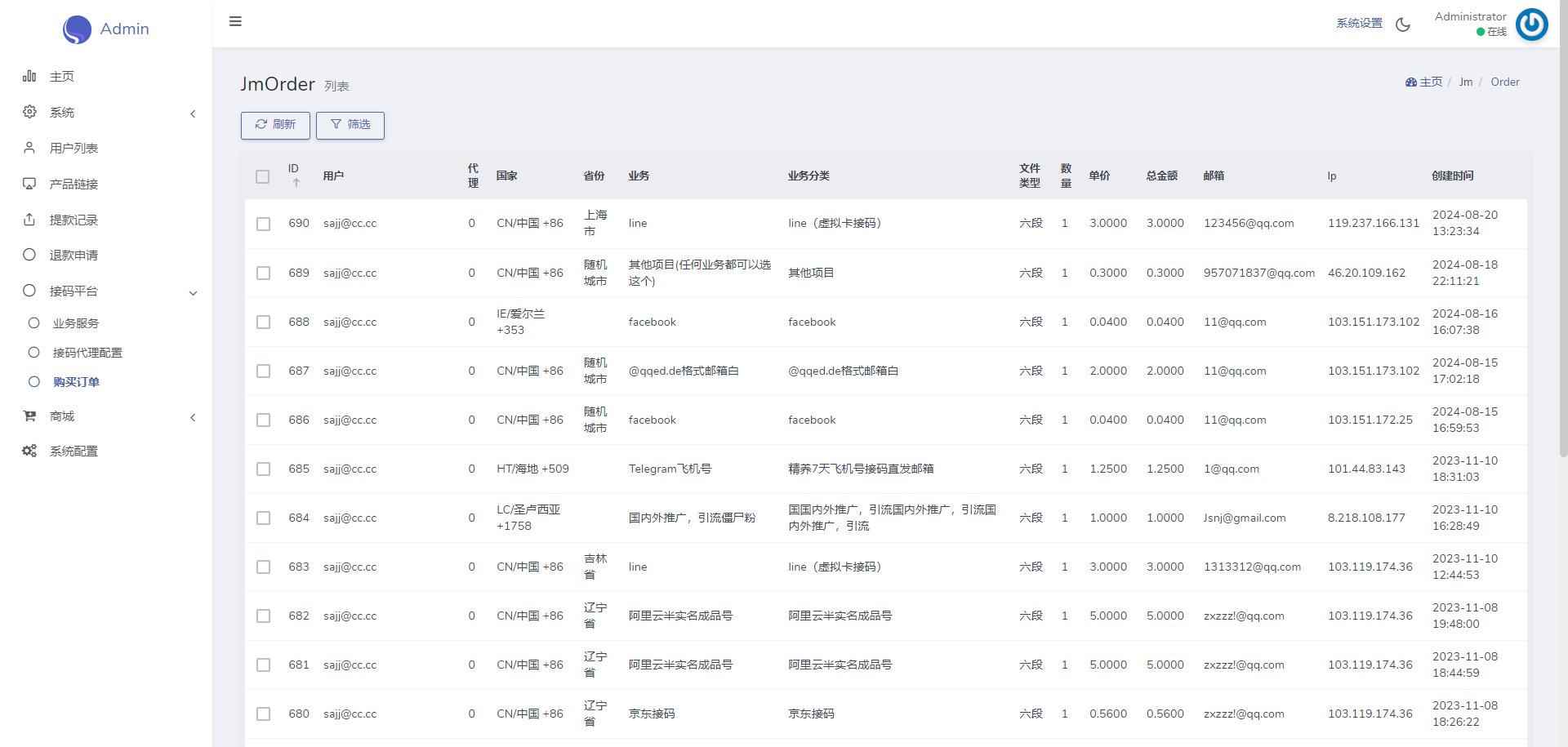Go to 接码代理配置 menu item
This screenshot has height=747, width=1568.
(x=87, y=353)
